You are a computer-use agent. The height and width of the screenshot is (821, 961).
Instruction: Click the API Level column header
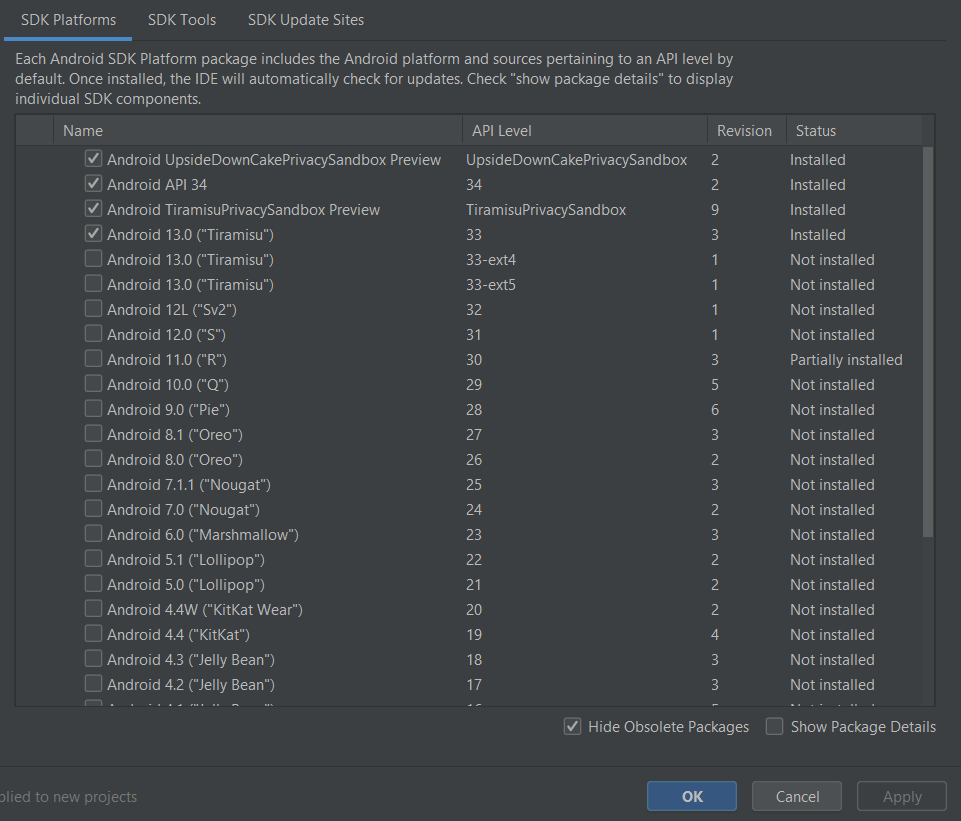click(x=585, y=131)
